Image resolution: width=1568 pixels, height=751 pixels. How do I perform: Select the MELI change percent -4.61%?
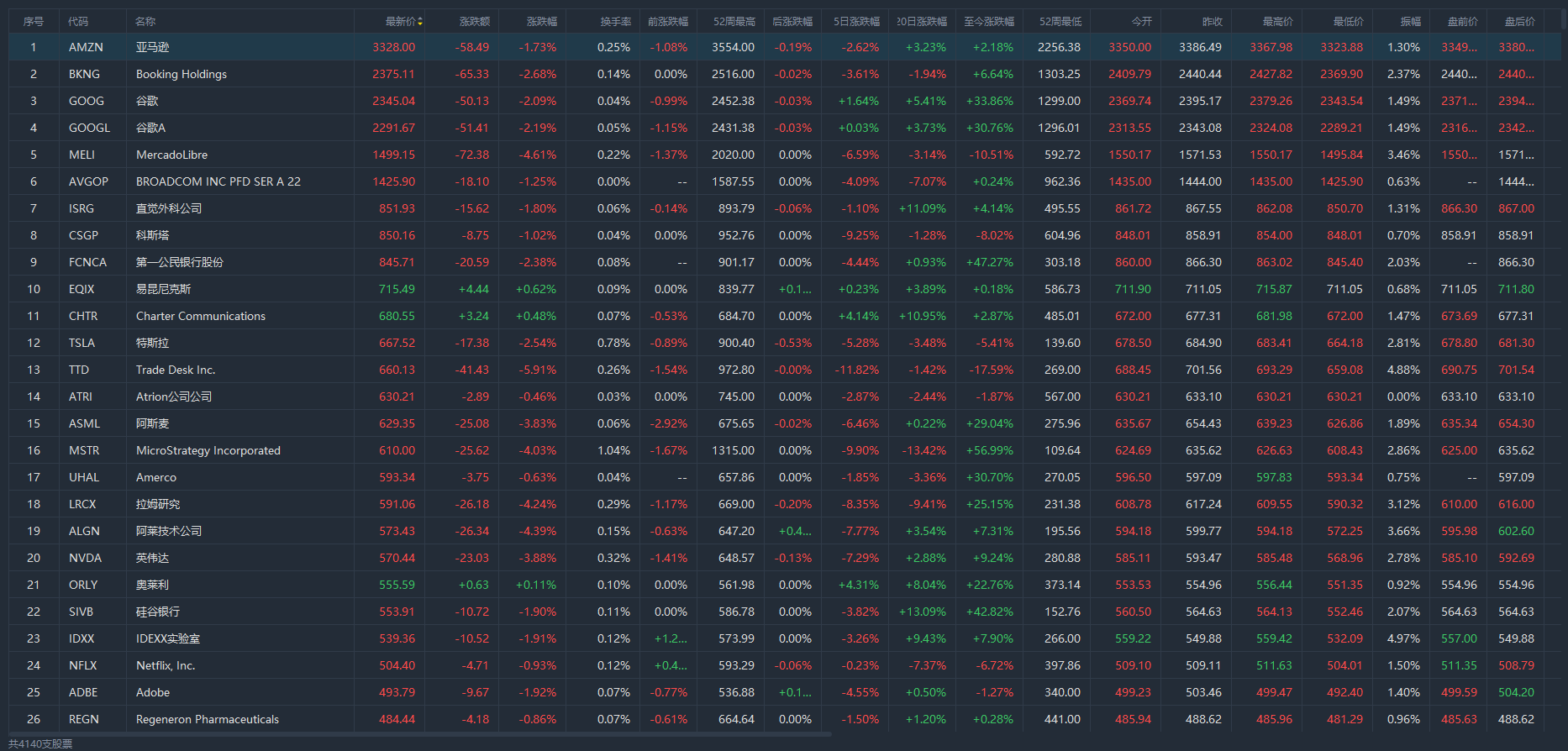(538, 155)
